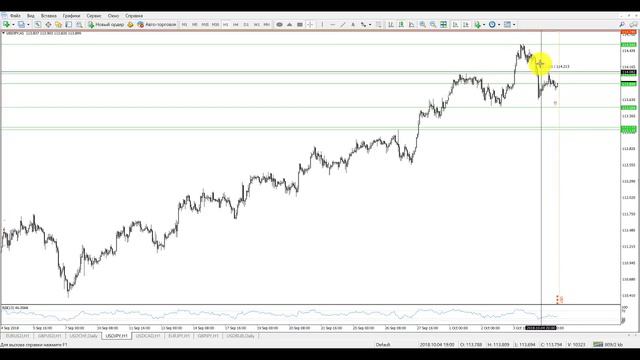Image resolution: width=640 pixels, height=360 pixels.
Task: Switch to H4 timeframe
Action: tap(236, 24)
